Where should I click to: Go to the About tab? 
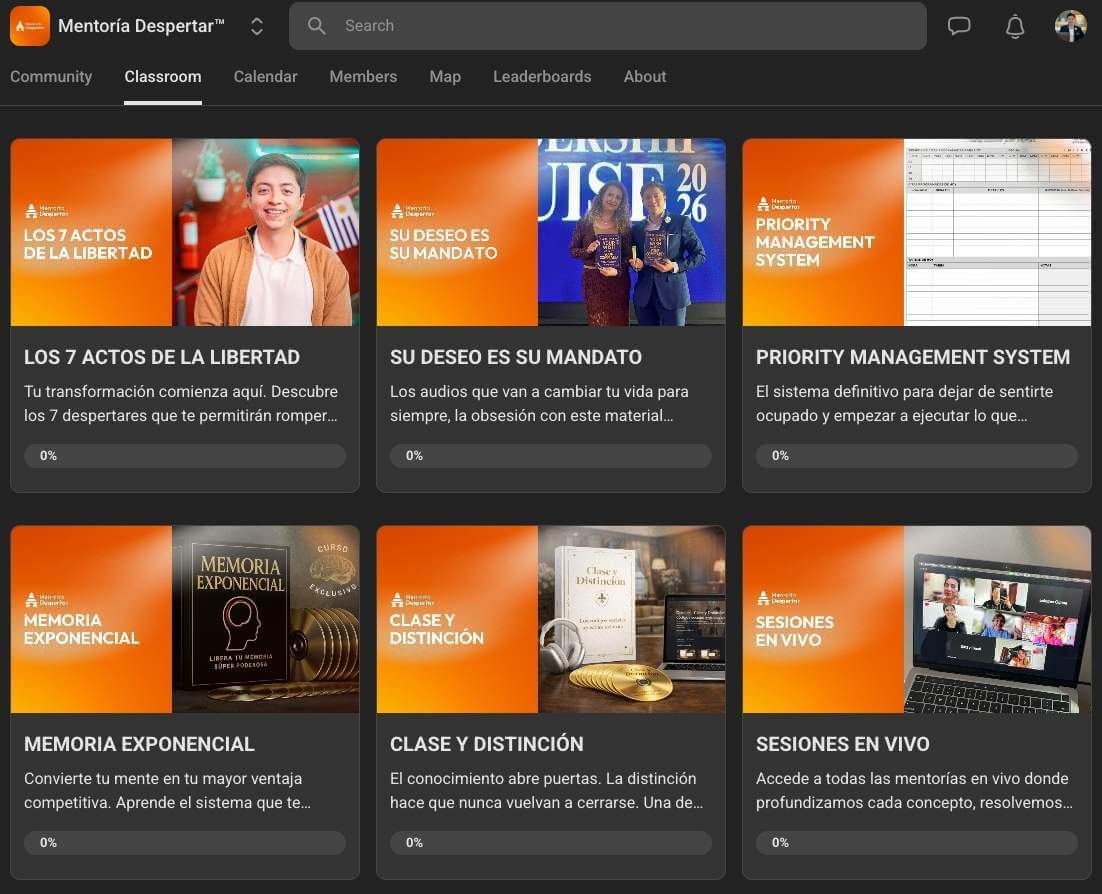point(644,77)
